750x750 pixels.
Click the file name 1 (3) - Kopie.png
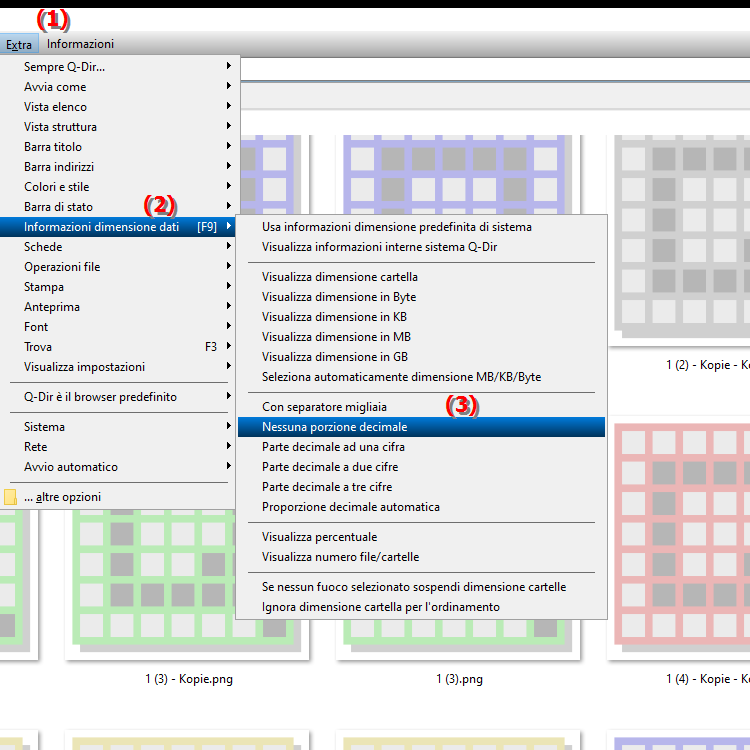click(189, 679)
